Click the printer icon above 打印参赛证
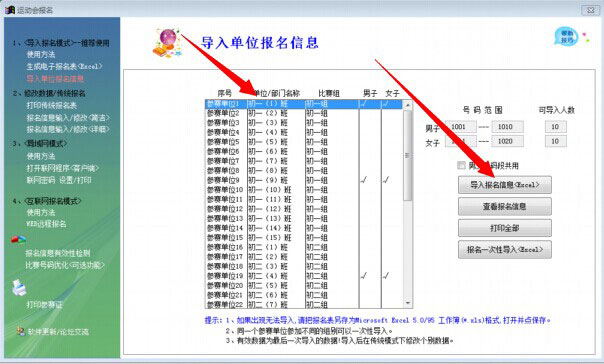This screenshot has width=604, height=364. 19,288
